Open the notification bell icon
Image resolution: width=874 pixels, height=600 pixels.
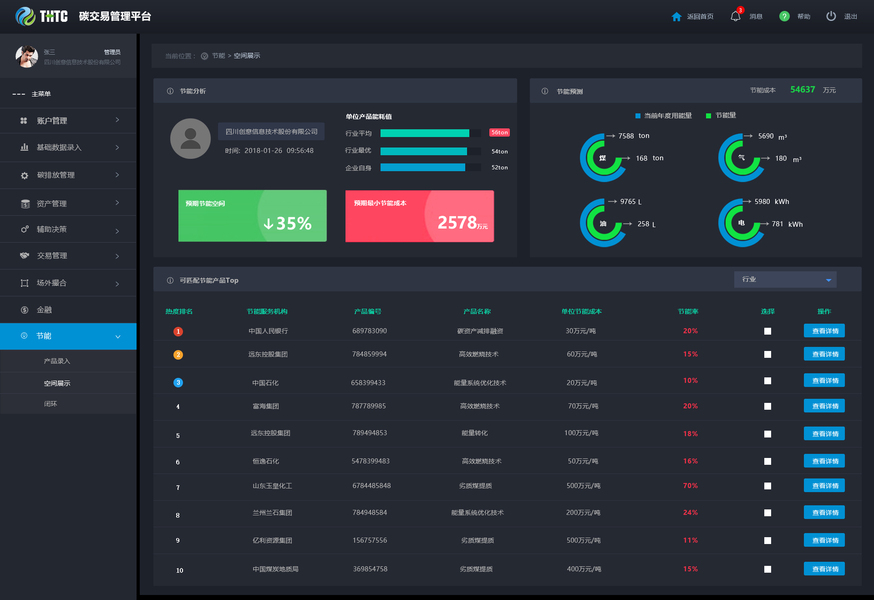pyautogui.click(x=736, y=16)
